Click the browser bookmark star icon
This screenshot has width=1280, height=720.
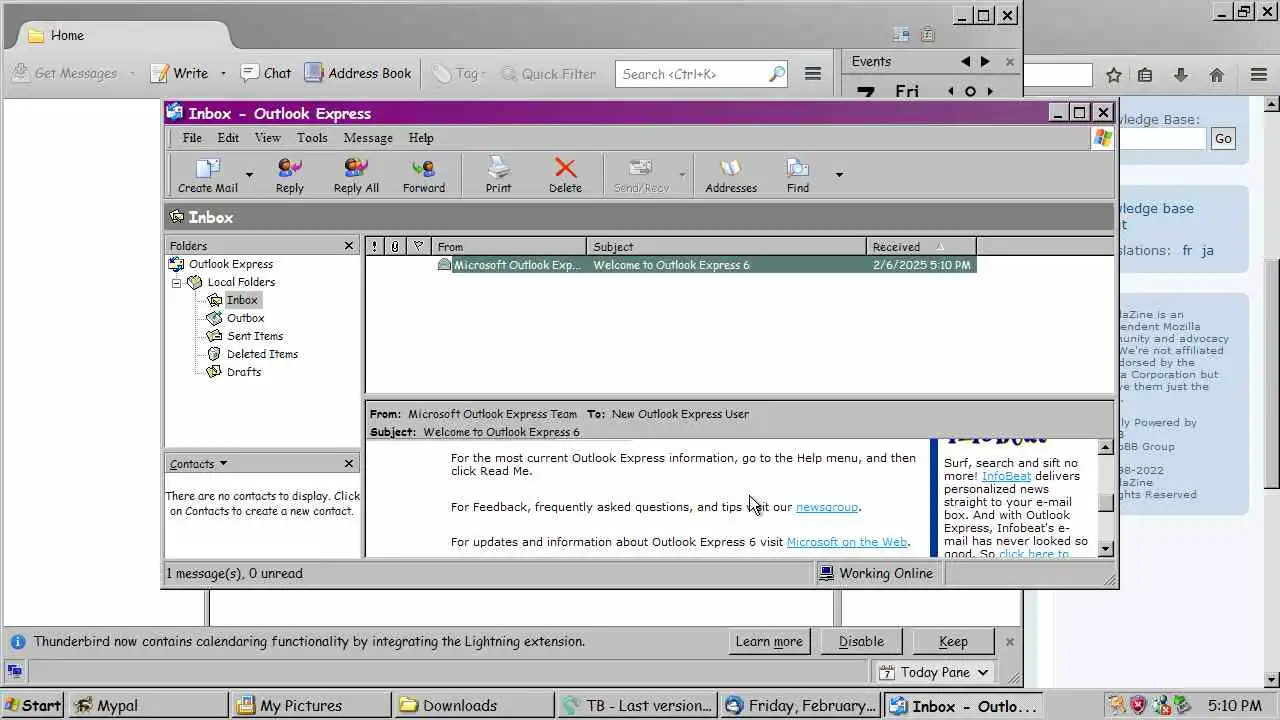coord(1114,75)
